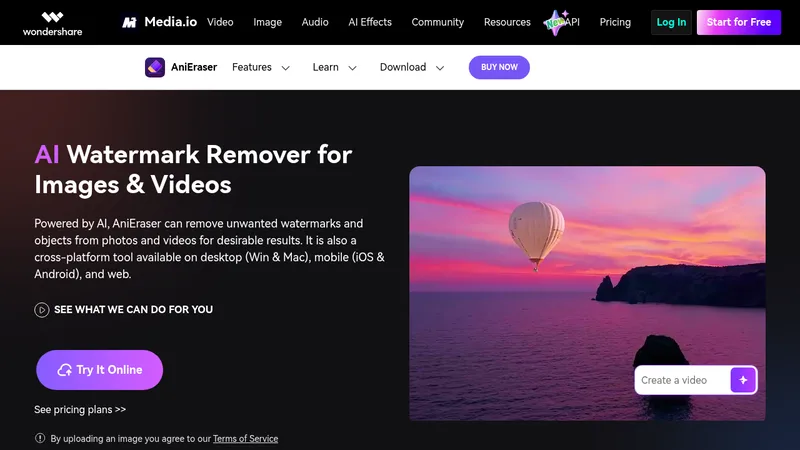The image size is (800, 450).
Task: Click the sparkle button in Create a video box
Action: (x=743, y=380)
